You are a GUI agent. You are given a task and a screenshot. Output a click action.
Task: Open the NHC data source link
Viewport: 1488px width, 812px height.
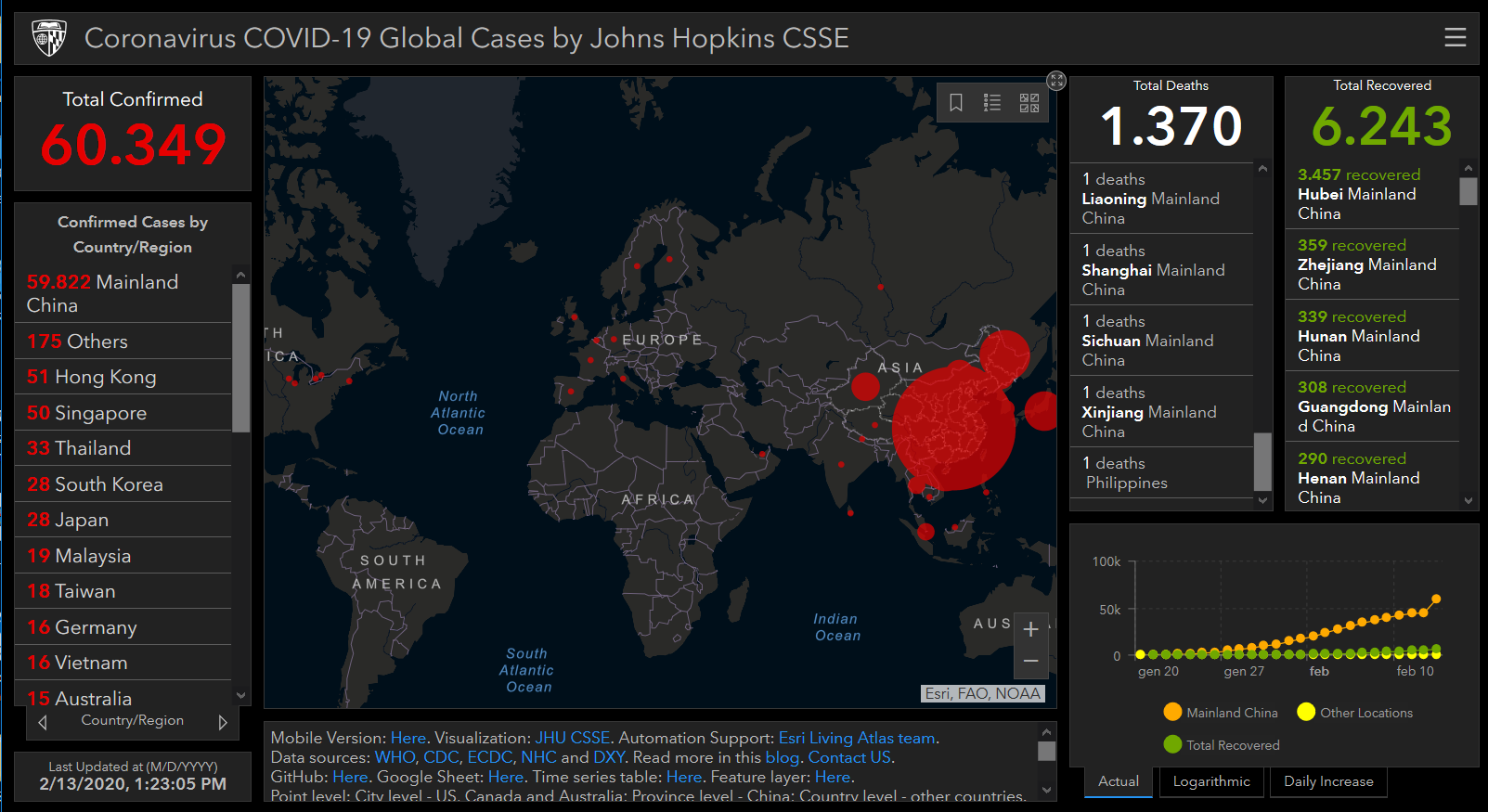pyautogui.click(x=538, y=757)
